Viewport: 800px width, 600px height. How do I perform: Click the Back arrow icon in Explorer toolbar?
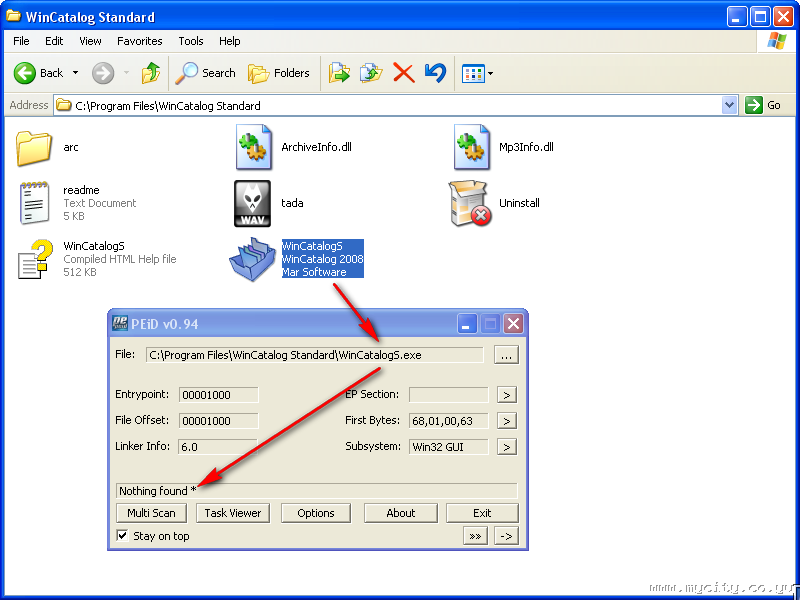coord(24,73)
